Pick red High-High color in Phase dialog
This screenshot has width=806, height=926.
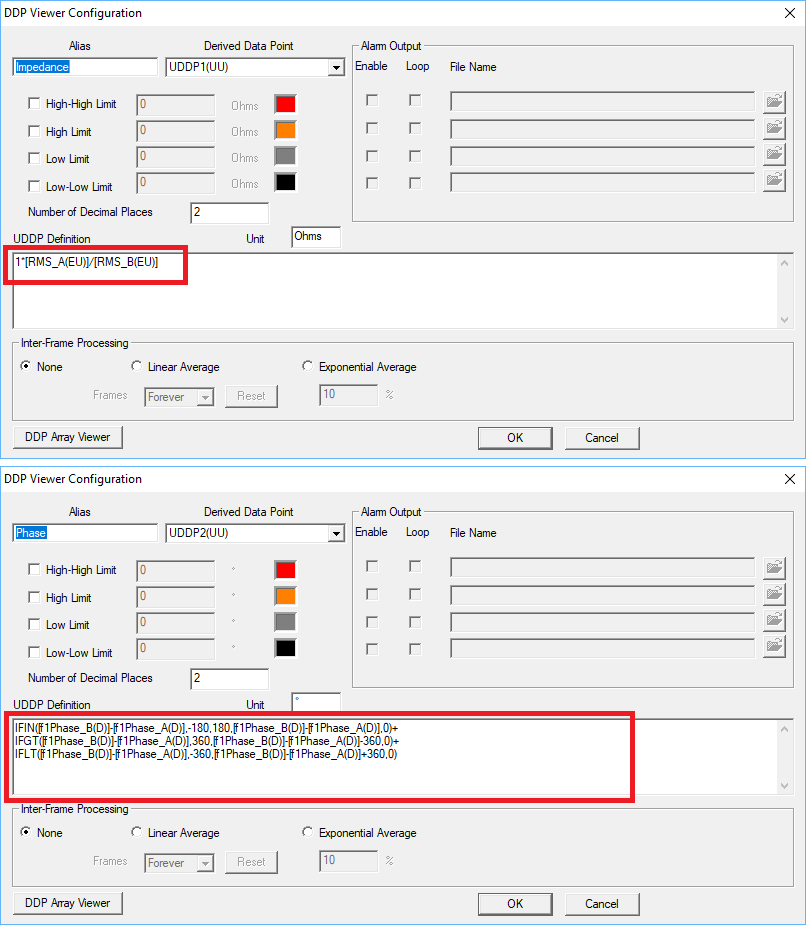point(285,570)
